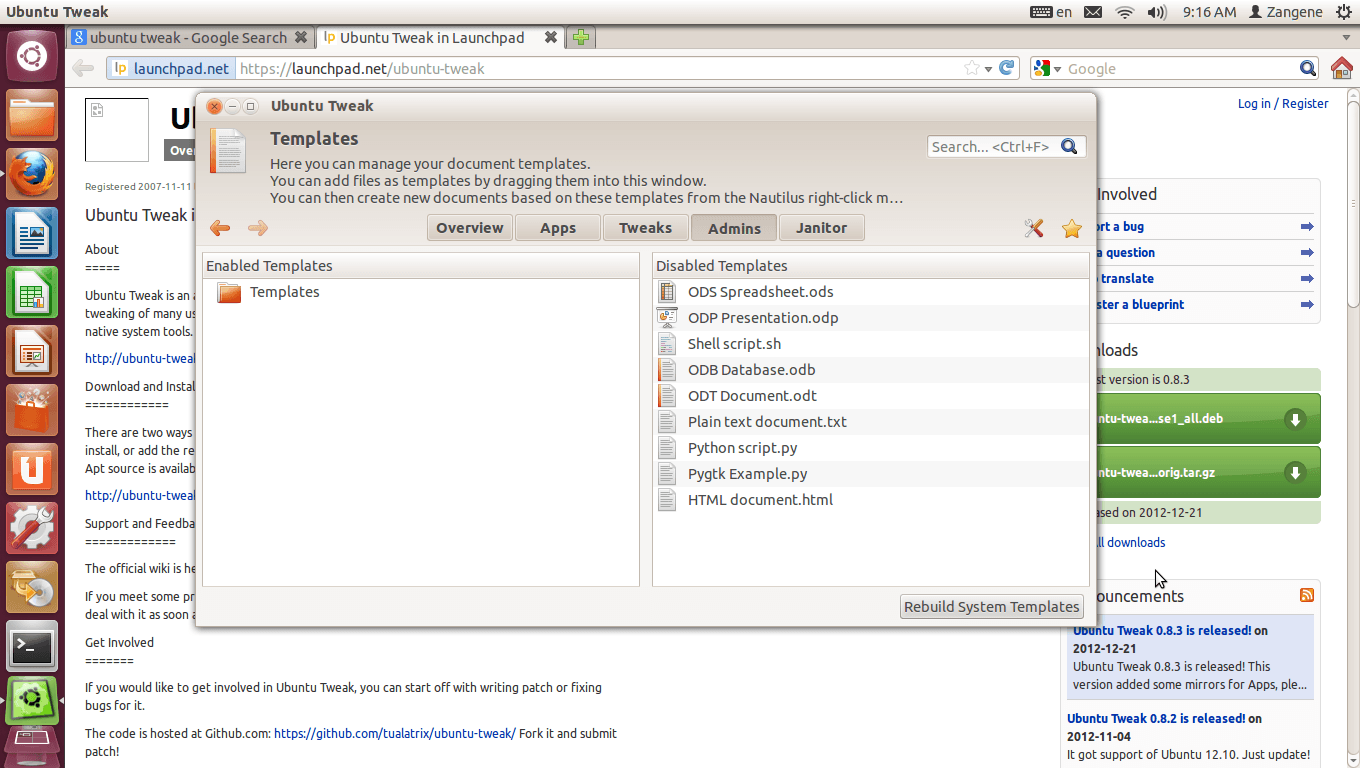Click the search magnifier in Ubuntu Tweak
The width and height of the screenshot is (1360, 768).
[x=1069, y=146]
